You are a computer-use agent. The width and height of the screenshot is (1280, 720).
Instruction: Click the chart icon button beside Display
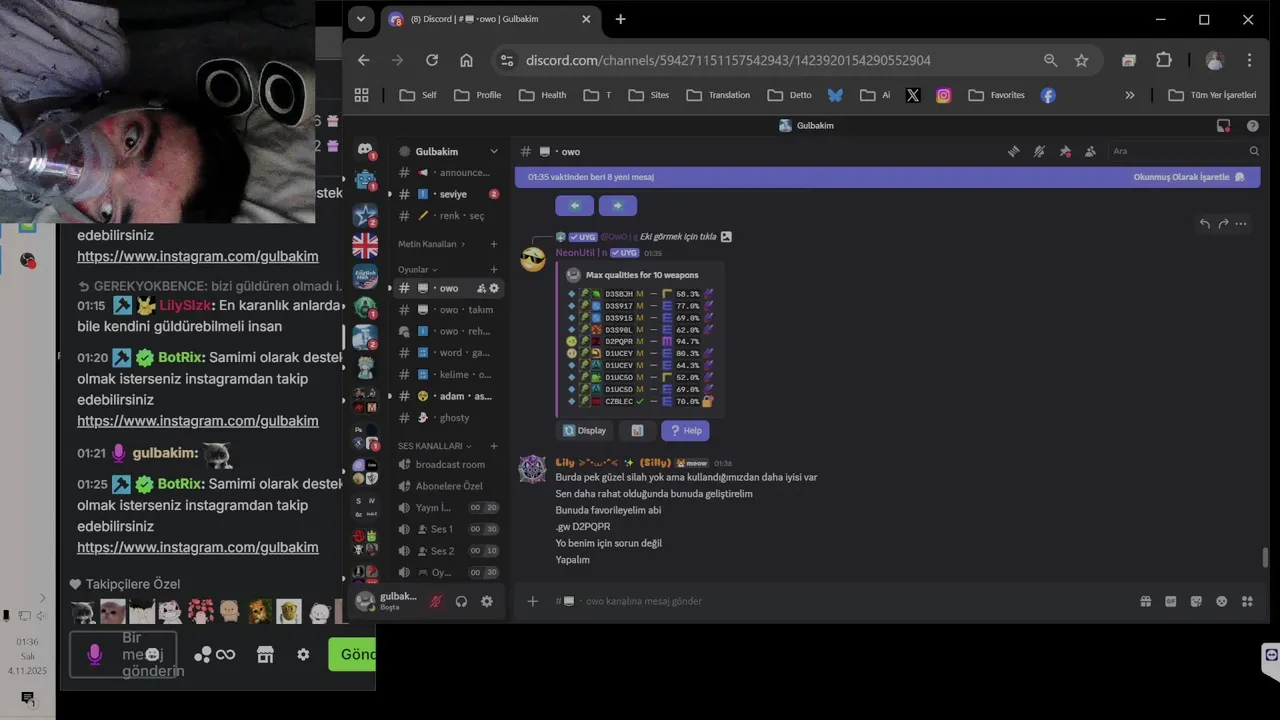[637, 430]
